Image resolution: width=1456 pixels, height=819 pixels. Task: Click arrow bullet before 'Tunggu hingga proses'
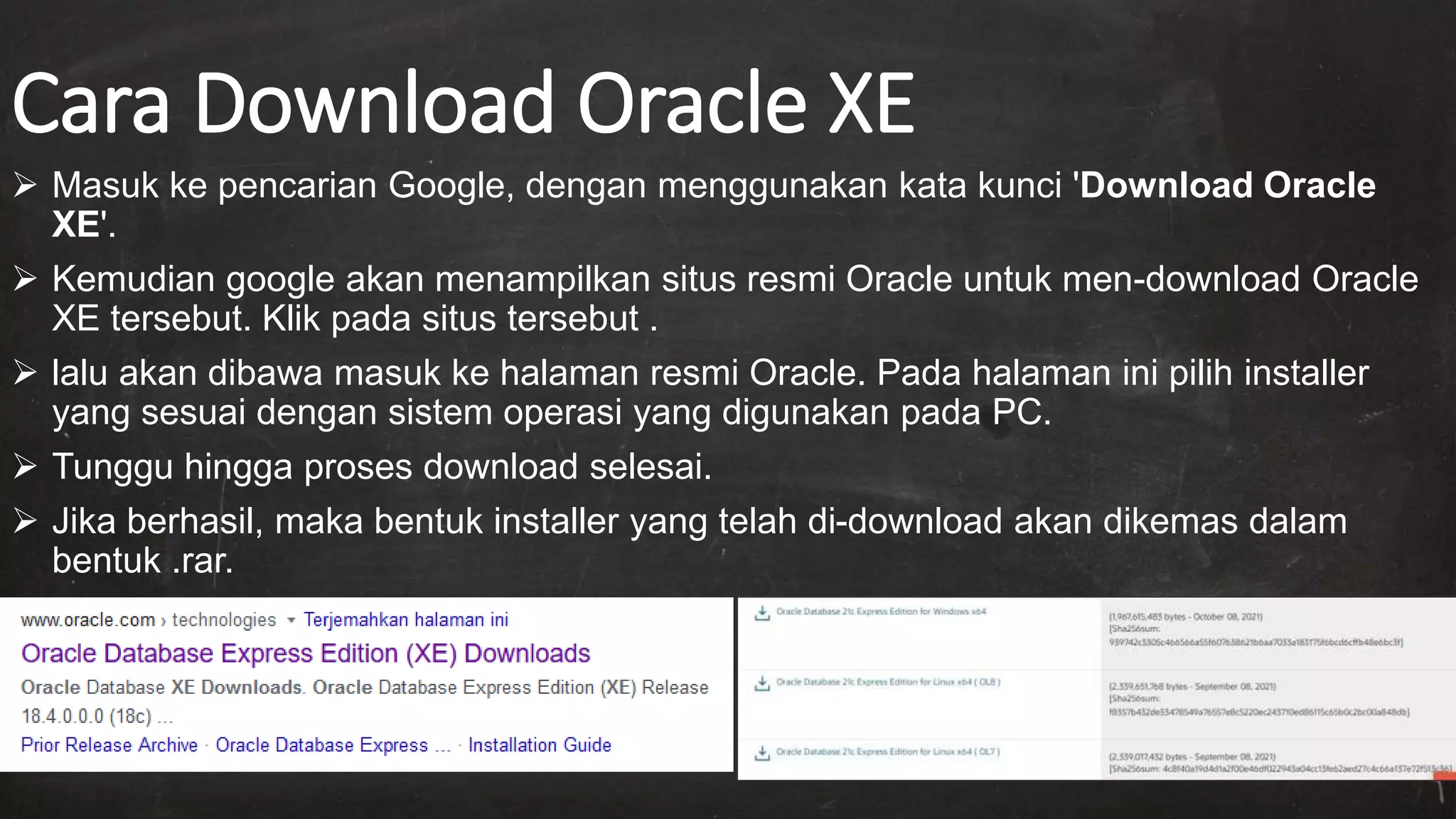click(x=26, y=467)
